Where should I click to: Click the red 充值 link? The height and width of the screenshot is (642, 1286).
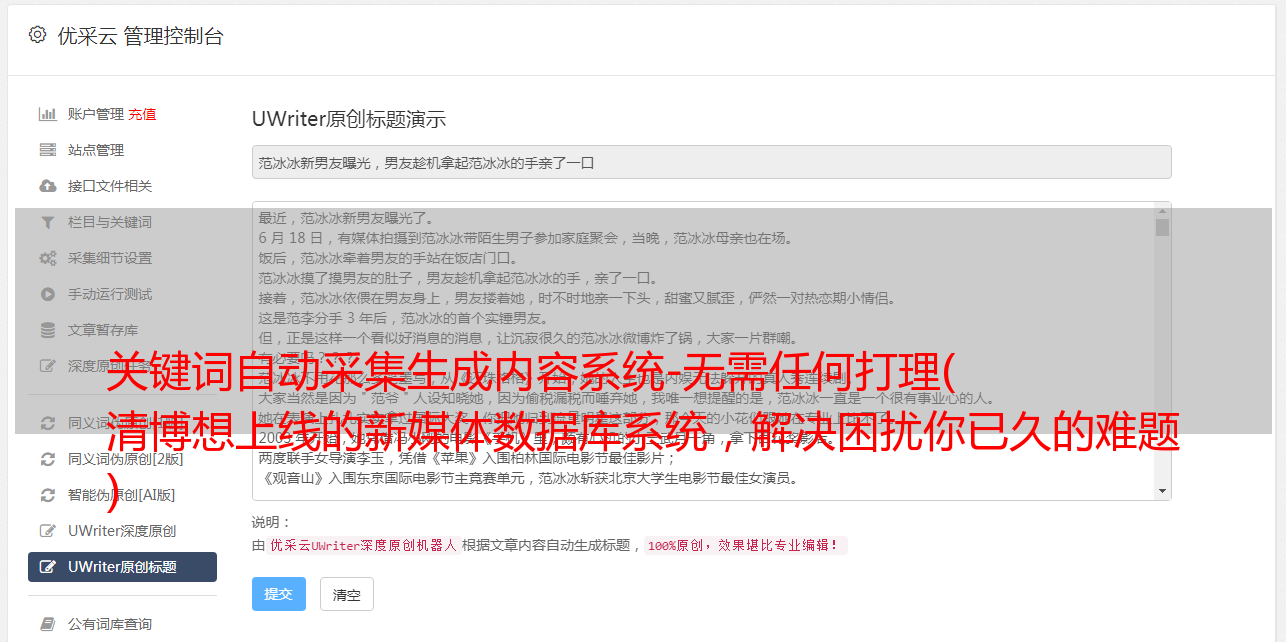click(x=142, y=114)
